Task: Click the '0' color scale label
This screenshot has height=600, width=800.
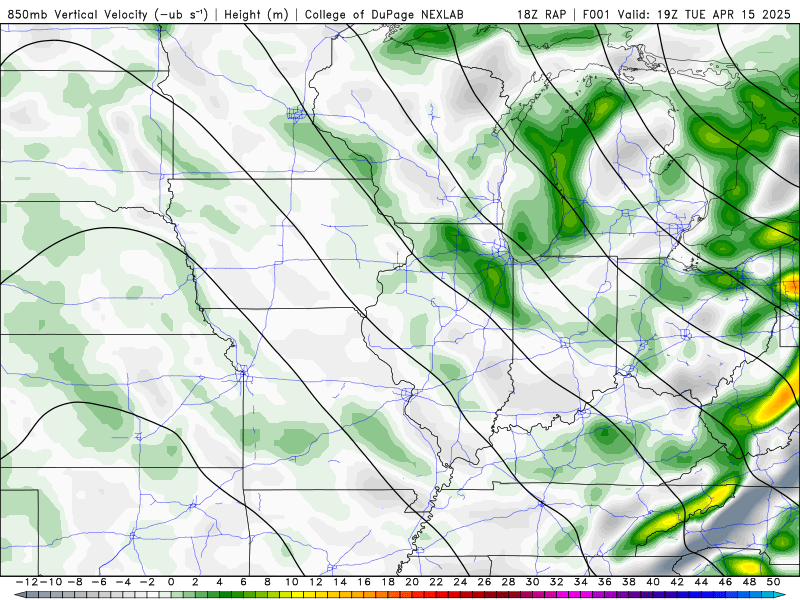Action: click(x=171, y=582)
